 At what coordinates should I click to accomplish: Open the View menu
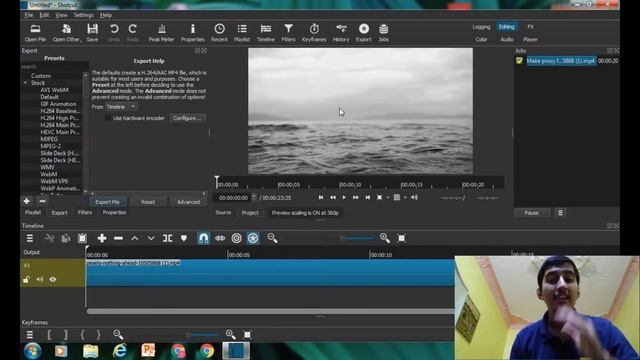(61, 15)
